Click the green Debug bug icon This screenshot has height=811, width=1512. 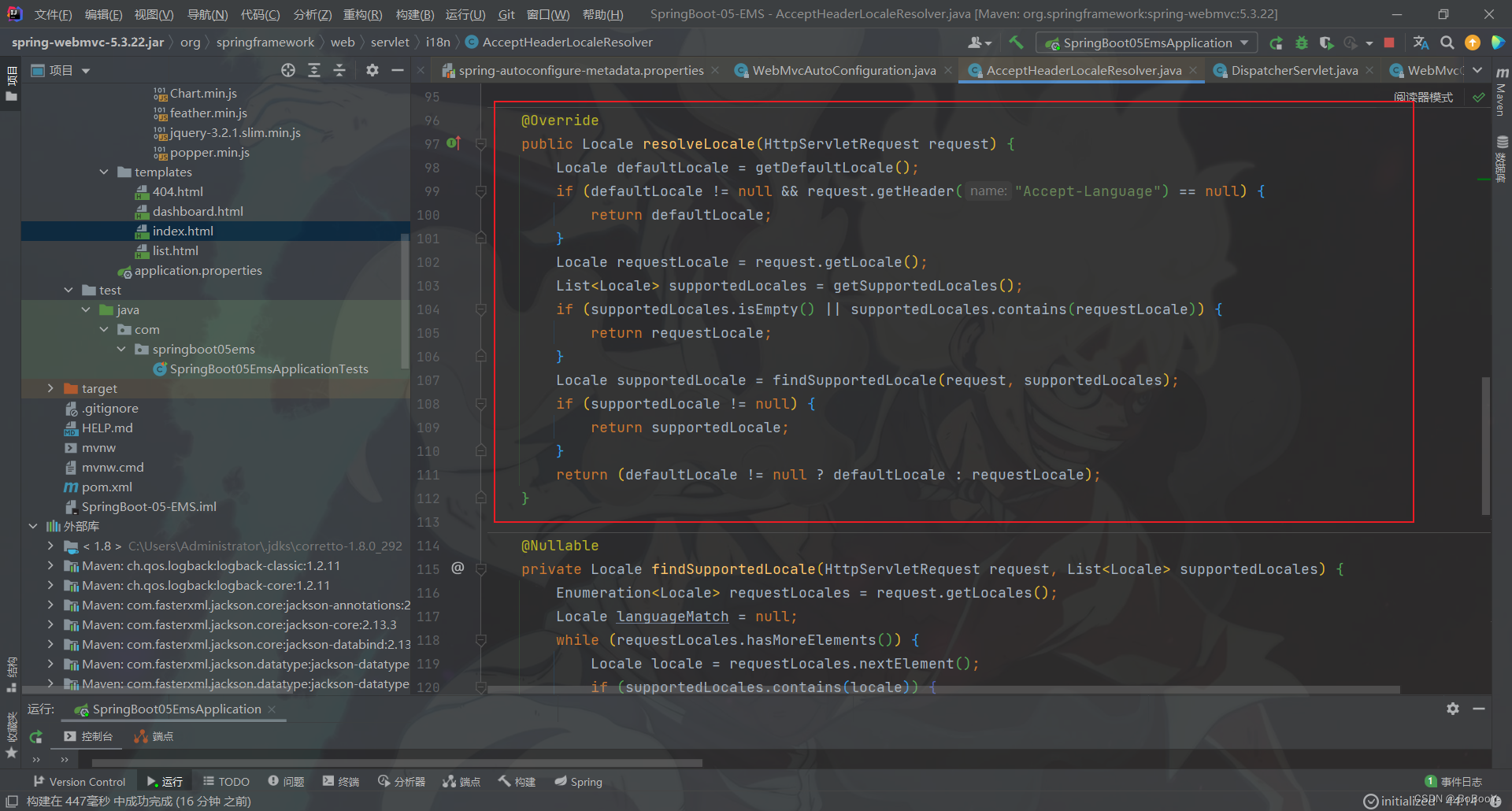coord(1302,43)
